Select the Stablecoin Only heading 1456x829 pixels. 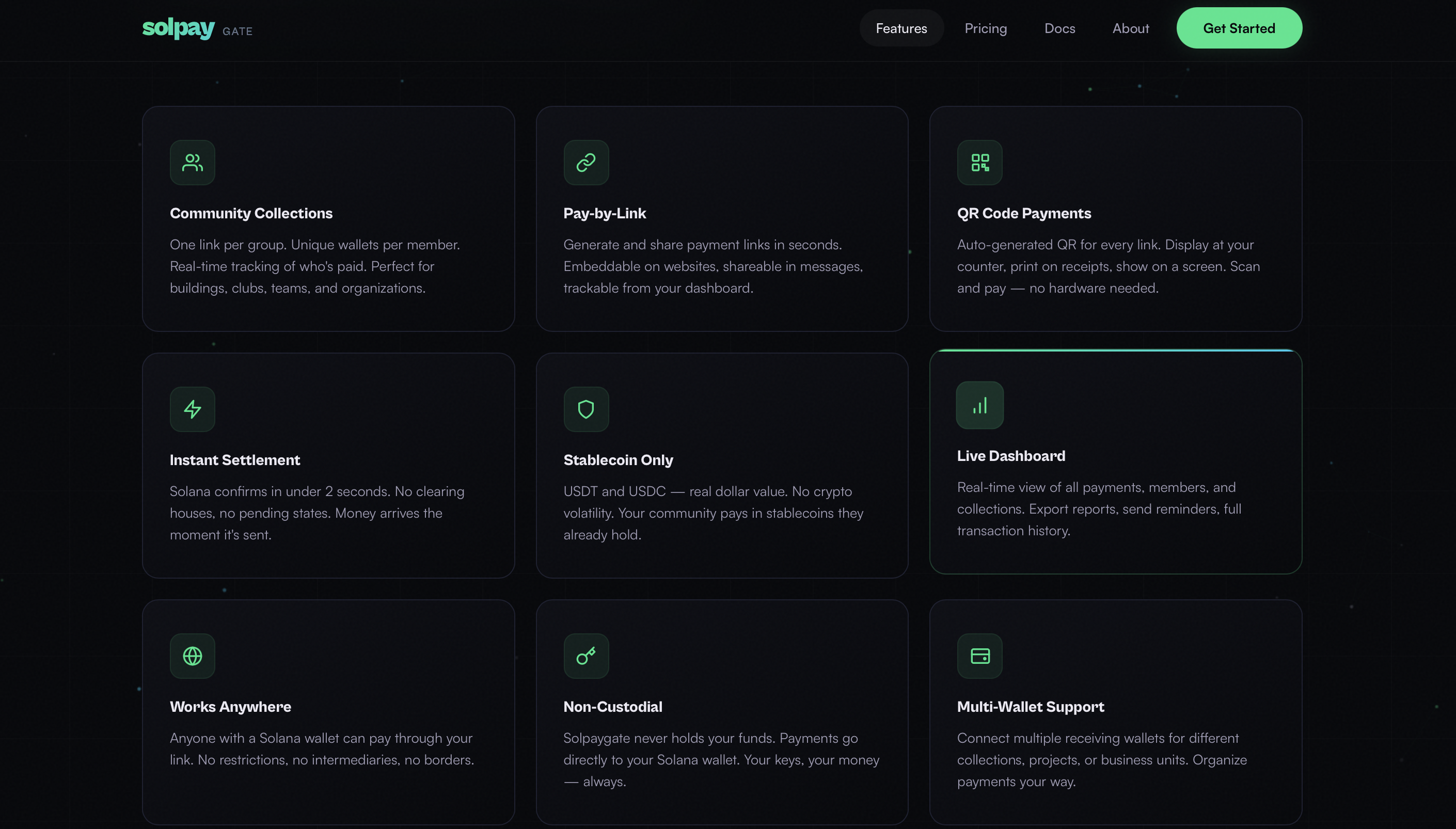click(x=618, y=460)
